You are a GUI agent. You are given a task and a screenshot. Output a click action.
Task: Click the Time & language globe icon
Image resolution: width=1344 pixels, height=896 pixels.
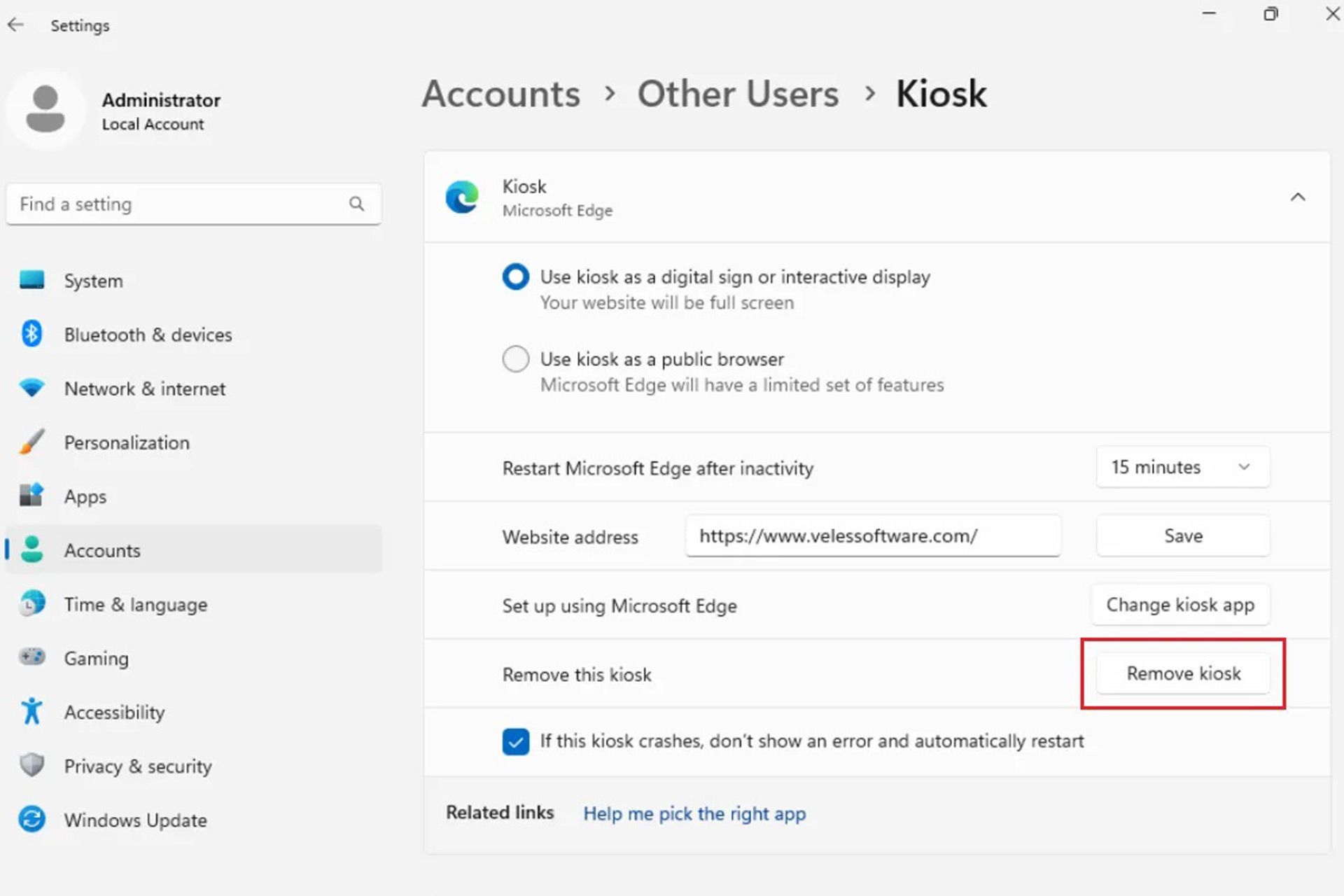(x=31, y=603)
